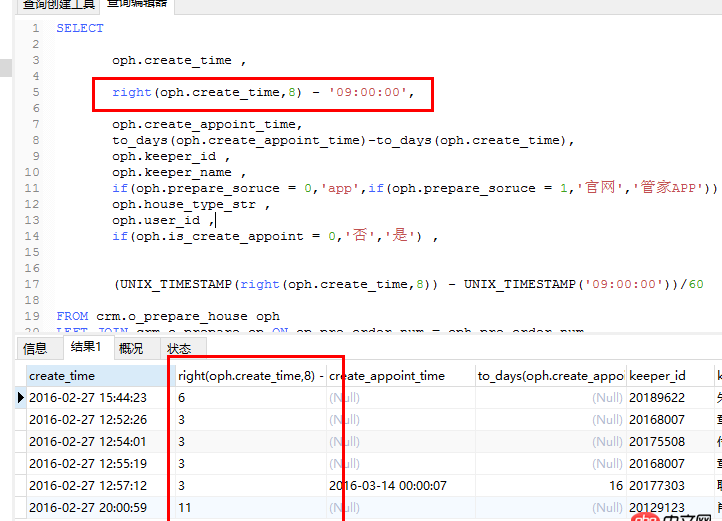Click oph.user_id on line 13
This screenshot has width=722, height=521.
157,220
